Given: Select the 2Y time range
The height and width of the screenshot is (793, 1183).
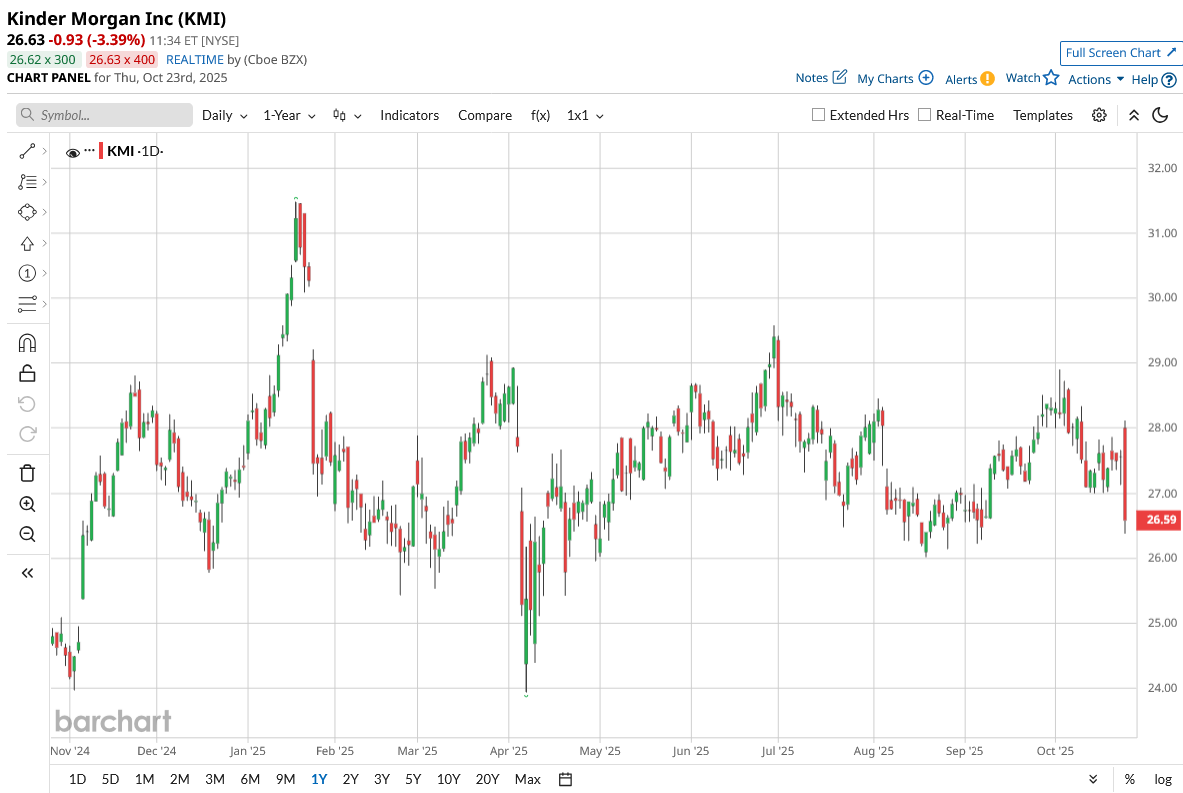Looking at the screenshot, I should click(350, 779).
